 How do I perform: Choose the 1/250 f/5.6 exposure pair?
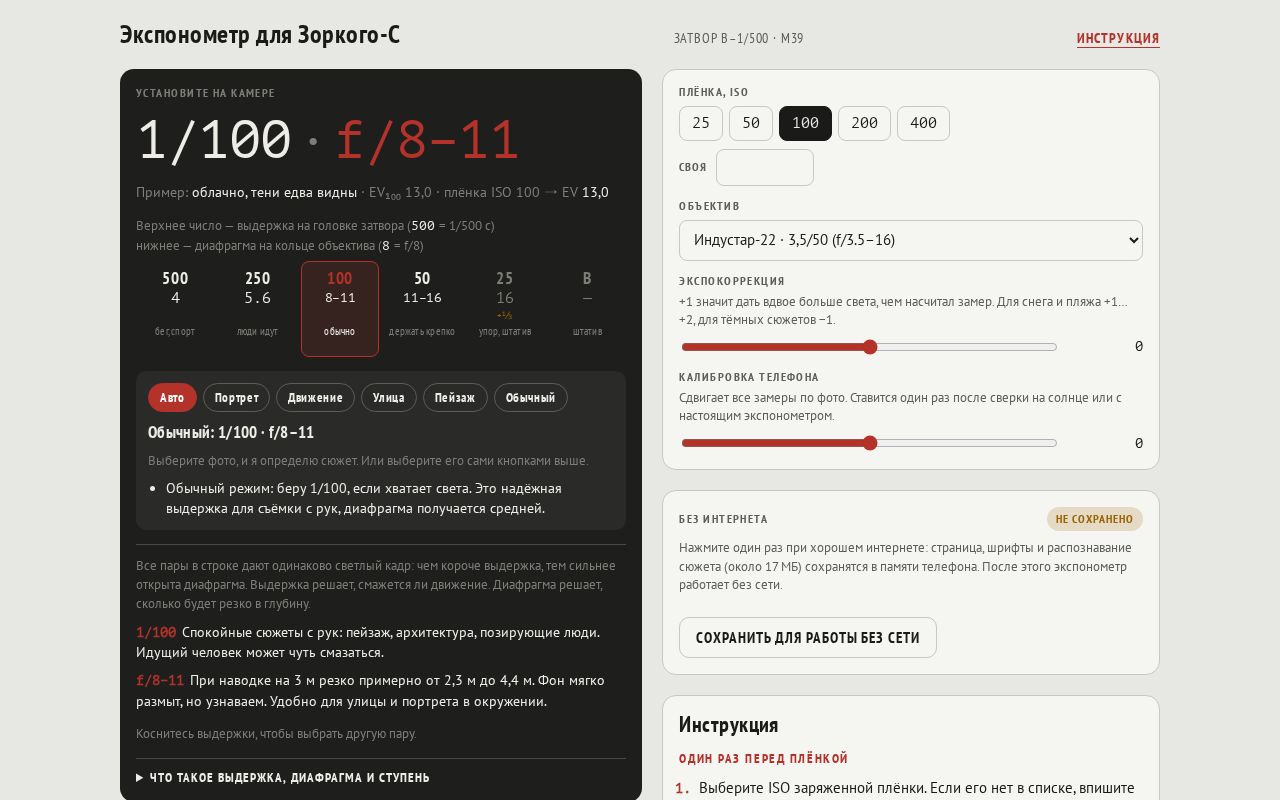[257, 309]
